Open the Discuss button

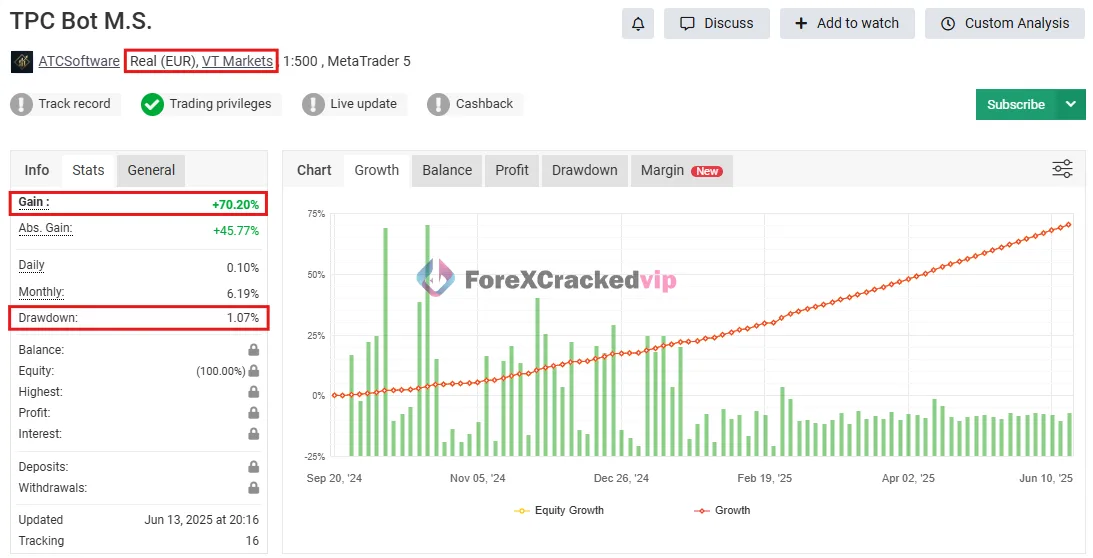(717, 24)
